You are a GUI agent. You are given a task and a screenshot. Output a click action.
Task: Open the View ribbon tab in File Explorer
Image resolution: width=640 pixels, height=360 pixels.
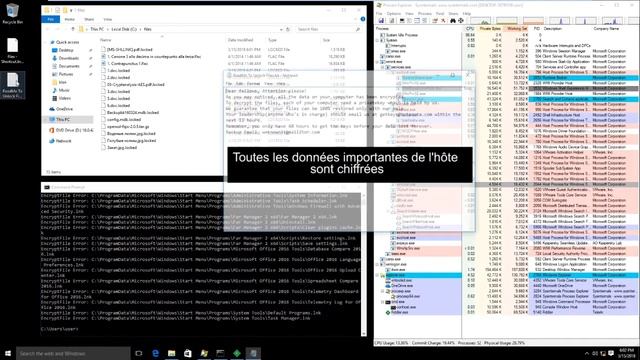coord(107,19)
